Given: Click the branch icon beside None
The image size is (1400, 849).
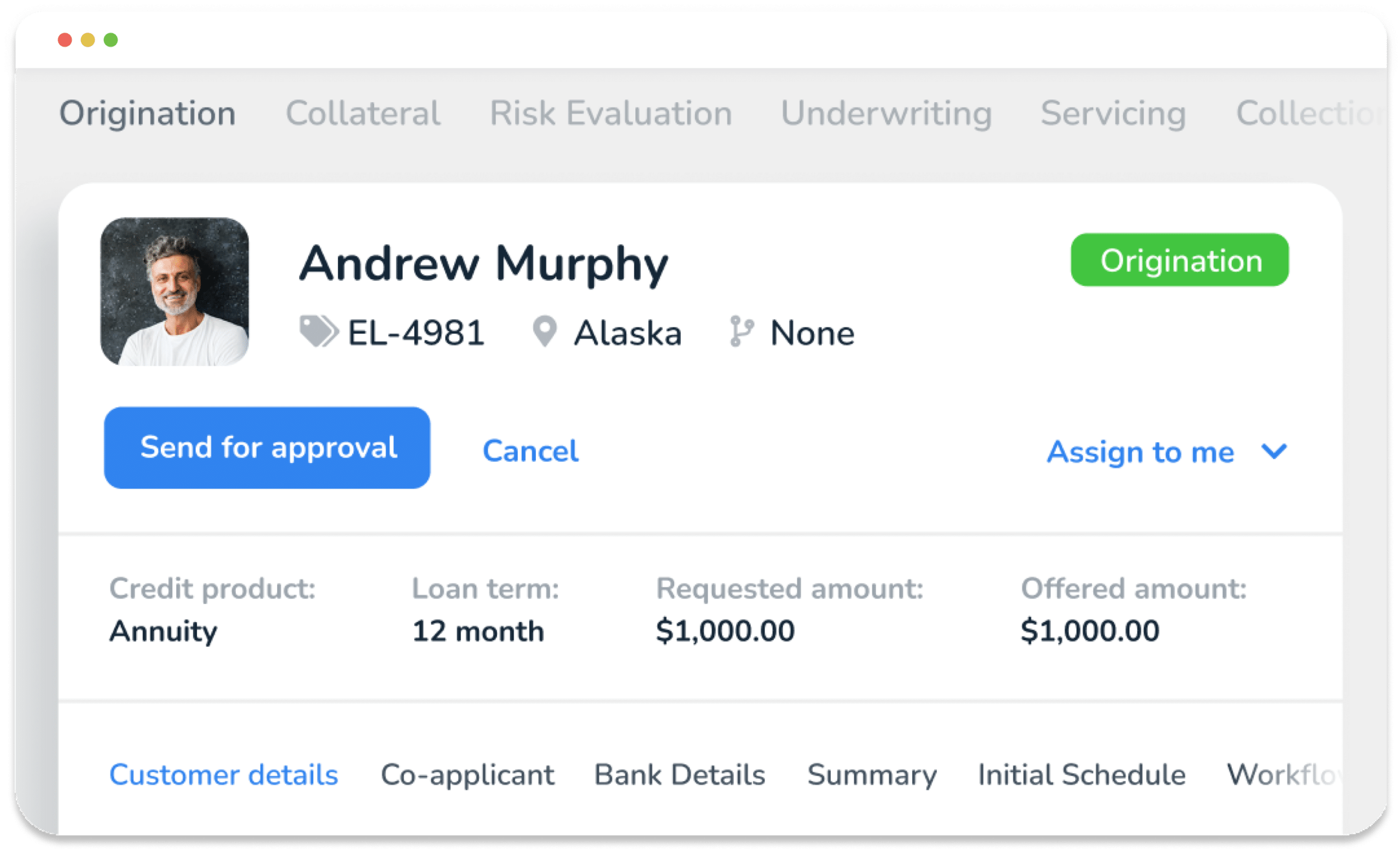Looking at the screenshot, I should (742, 331).
